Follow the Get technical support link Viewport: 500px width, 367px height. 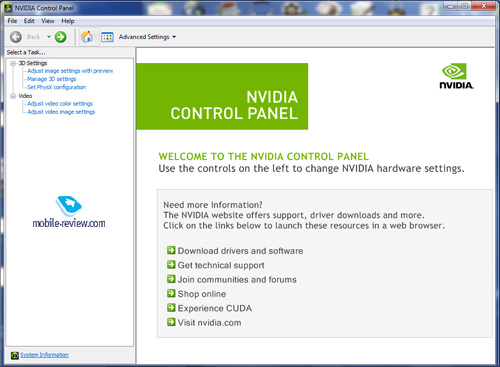tap(221, 265)
